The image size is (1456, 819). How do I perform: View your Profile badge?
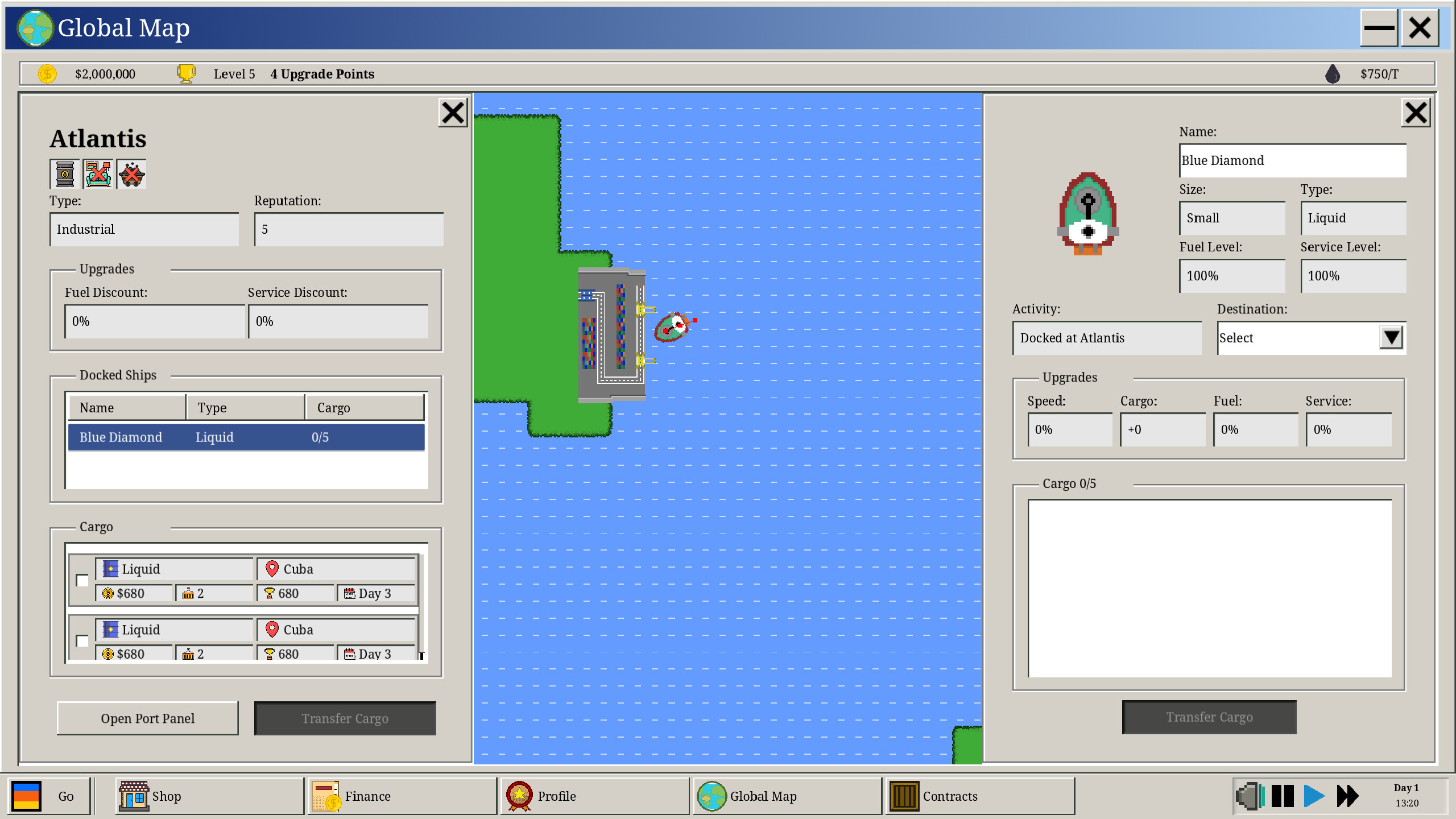[556, 796]
